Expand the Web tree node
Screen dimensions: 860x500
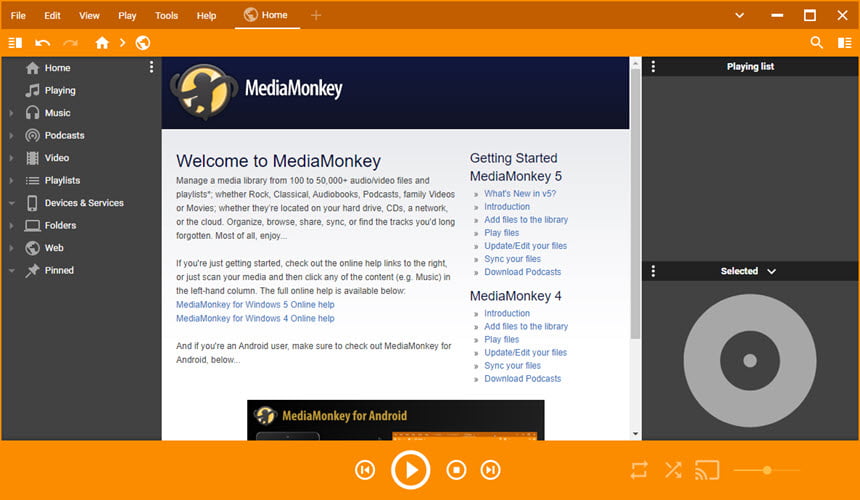click(11, 248)
